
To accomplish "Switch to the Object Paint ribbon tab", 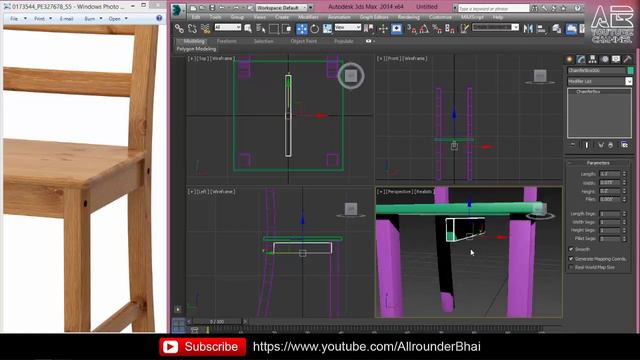I will pyautogui.click(x=304, y=41).
